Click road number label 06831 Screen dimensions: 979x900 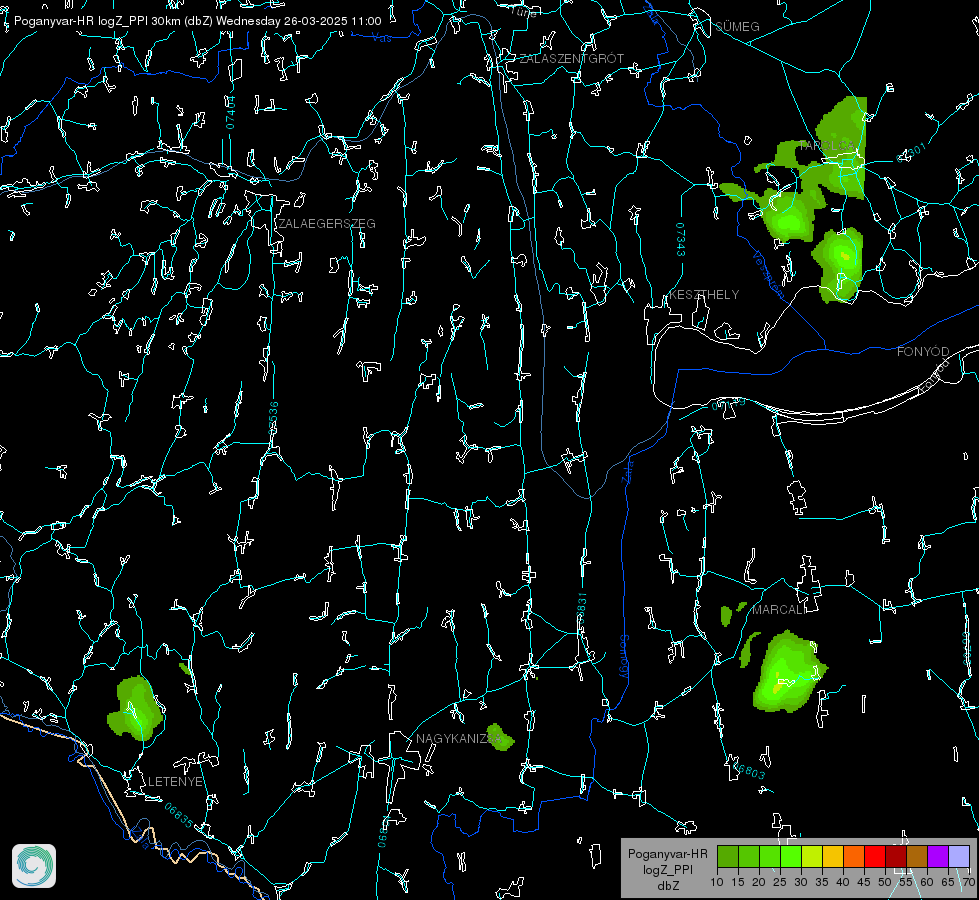(581, 609)
